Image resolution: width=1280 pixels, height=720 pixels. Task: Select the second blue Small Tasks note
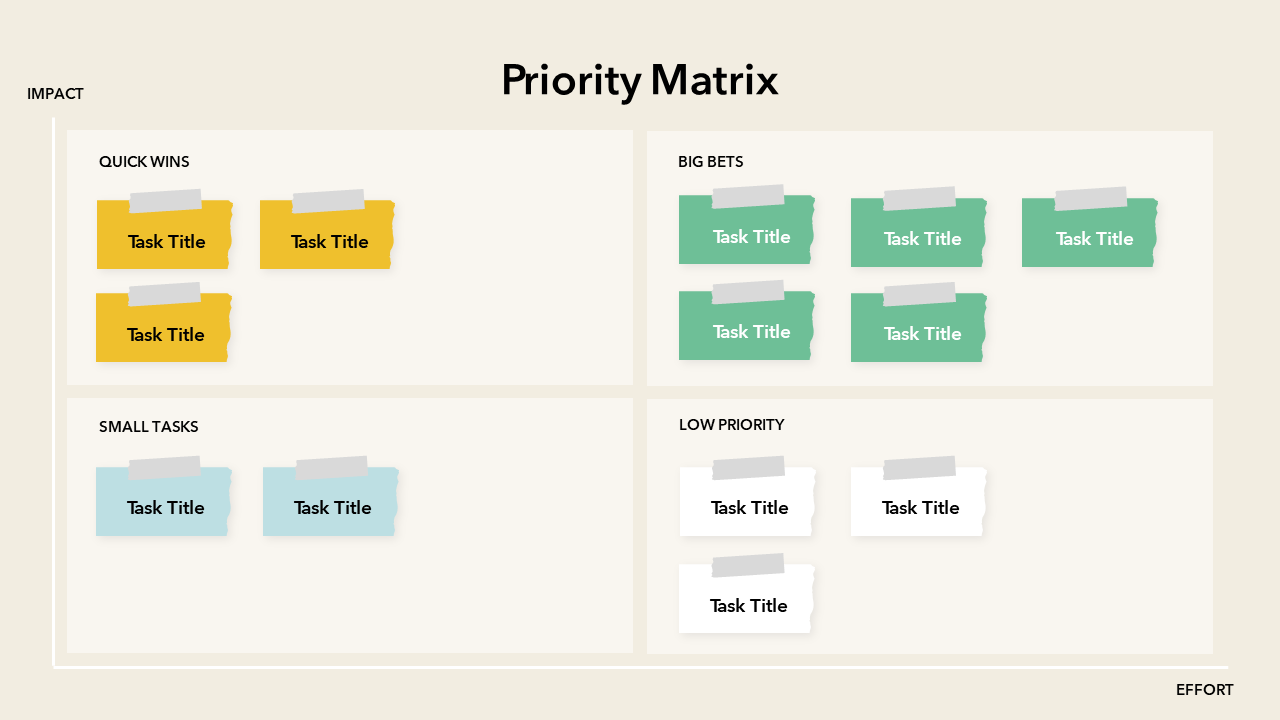click(x=331, y=505)
